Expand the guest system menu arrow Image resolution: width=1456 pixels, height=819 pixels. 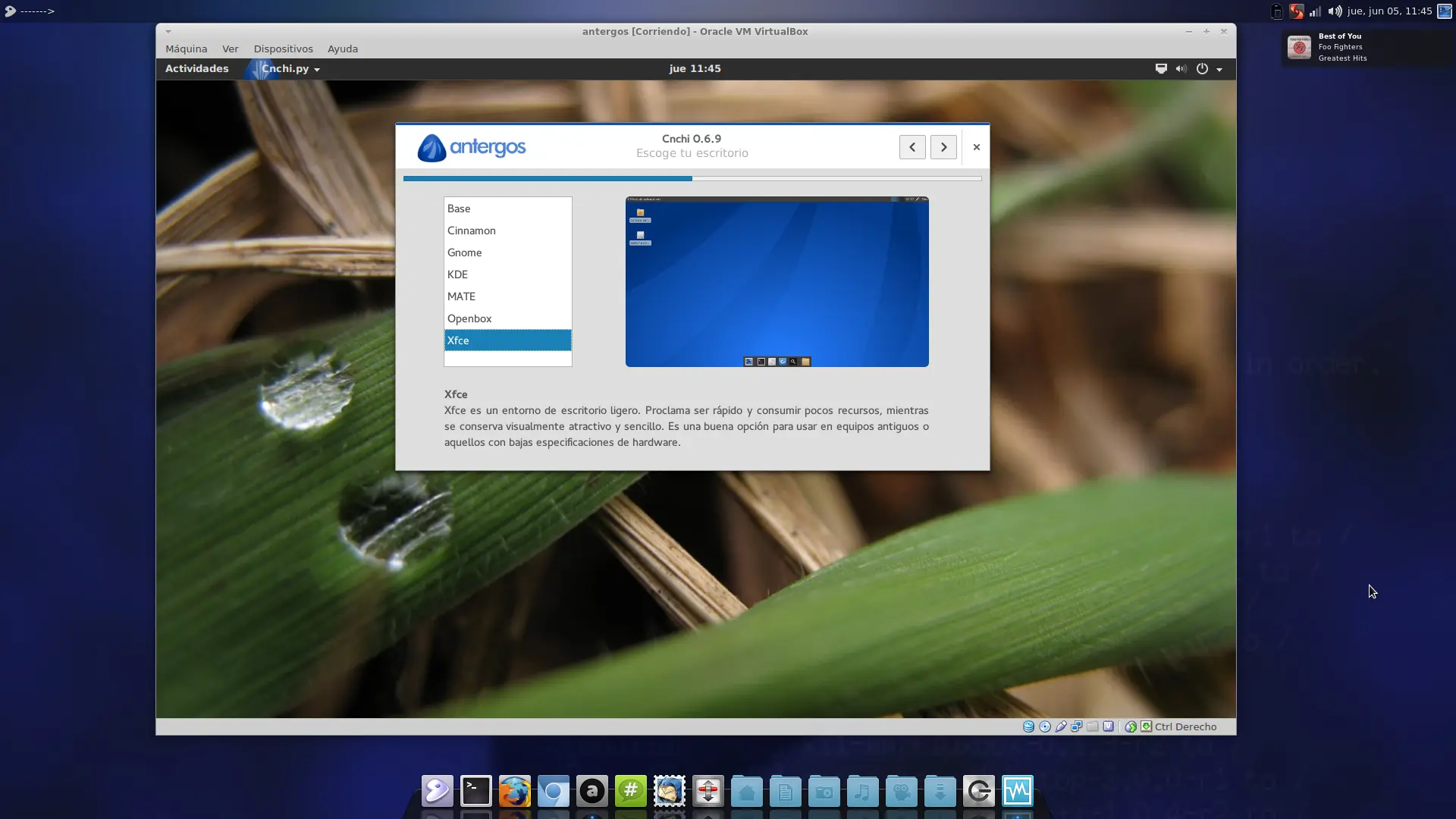1219,69
